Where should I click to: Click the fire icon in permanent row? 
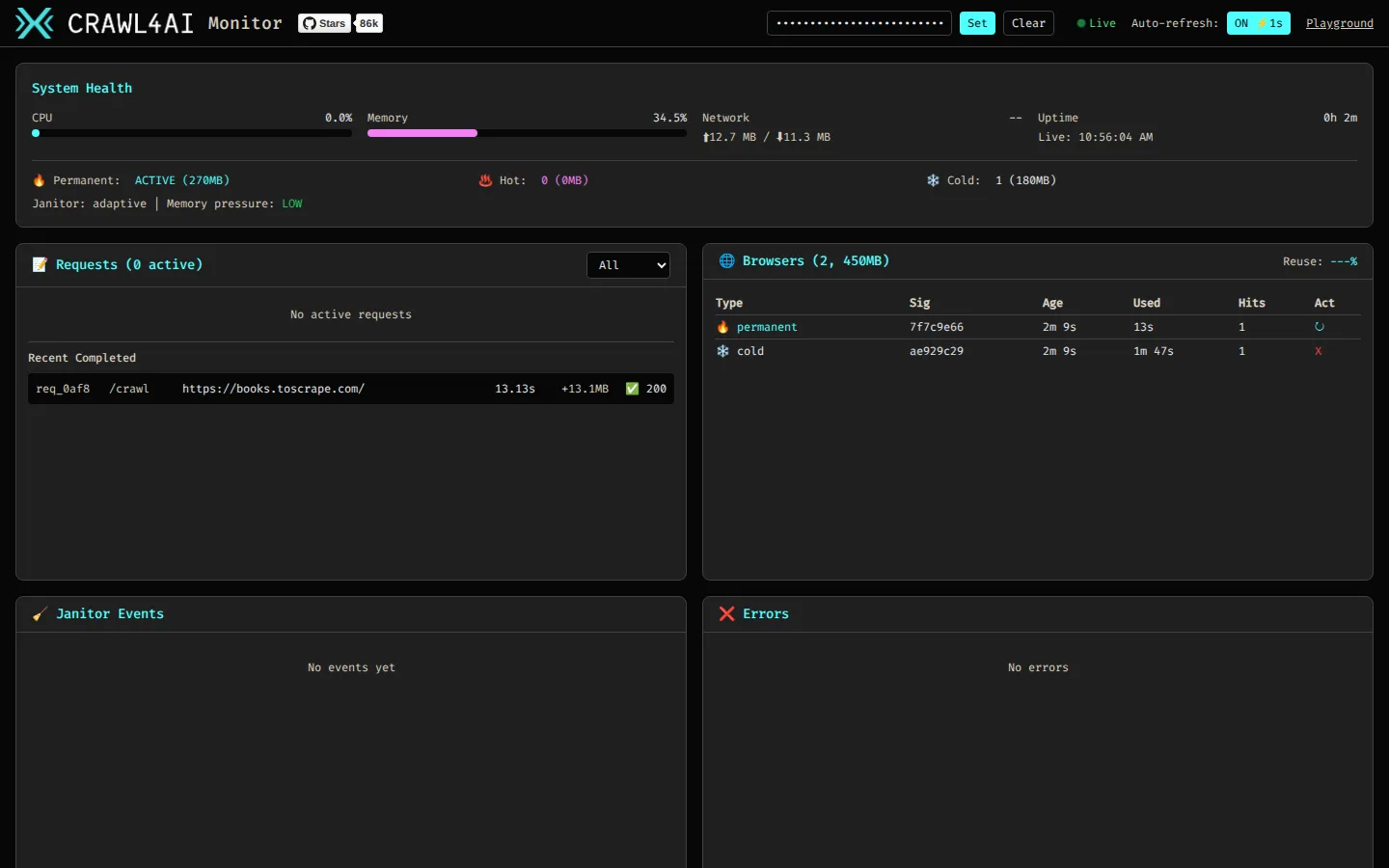722,327
